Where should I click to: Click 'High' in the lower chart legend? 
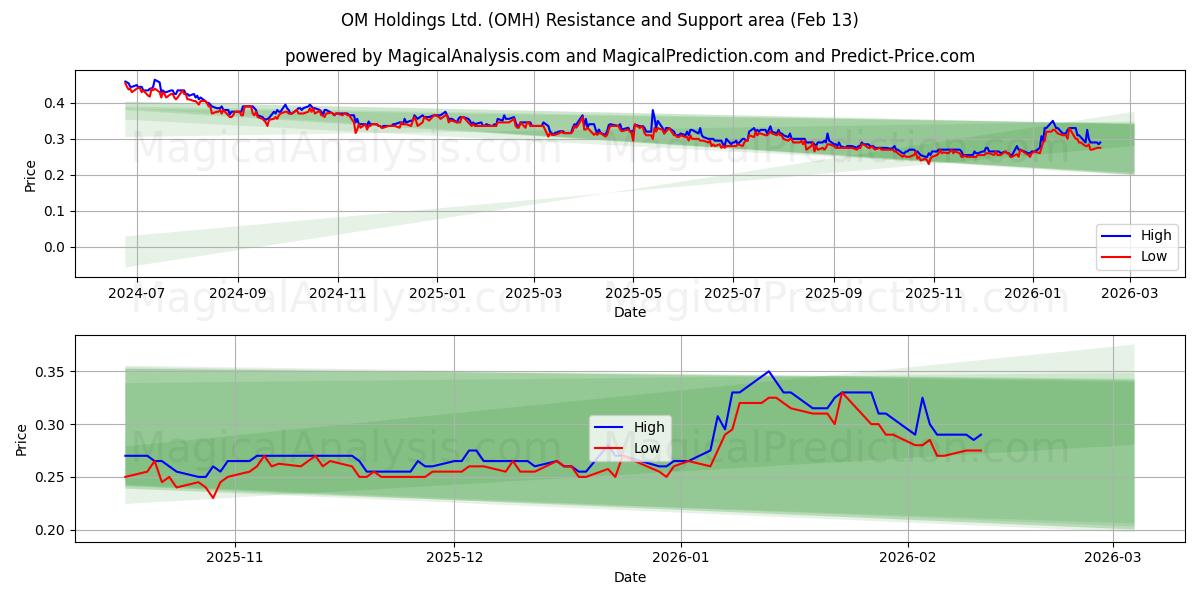pyautogui.click(x=649, y=427)
